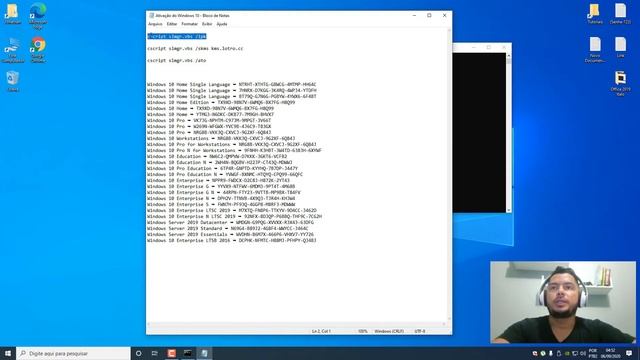Image resolution: width=640 pixels, height=360 pixels.
Task: Open the taskbar clock and date
Action: point(610,353)
